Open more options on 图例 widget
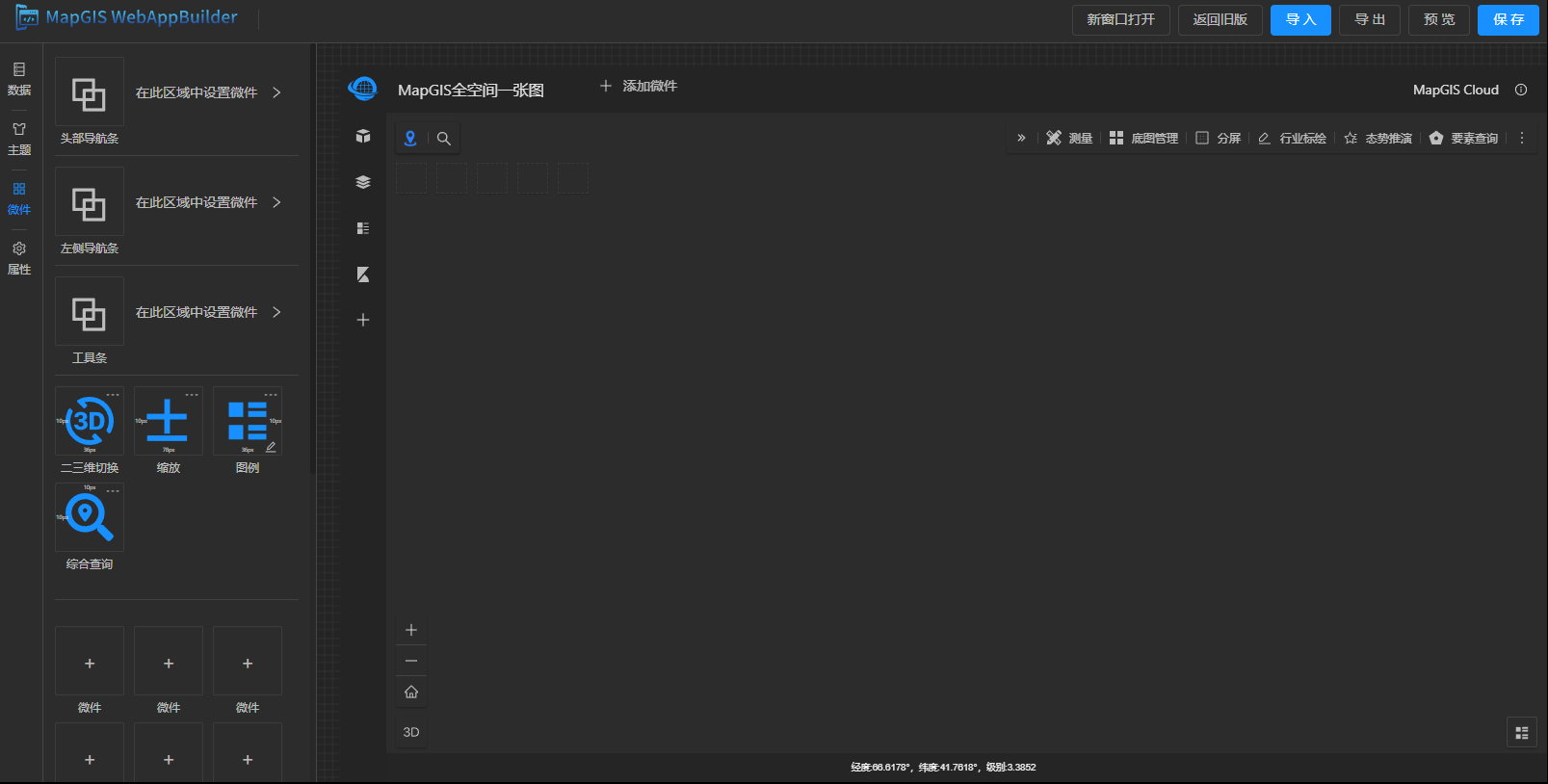The width and height of the screenshot is (1548, 784). (x=271, y=395)
